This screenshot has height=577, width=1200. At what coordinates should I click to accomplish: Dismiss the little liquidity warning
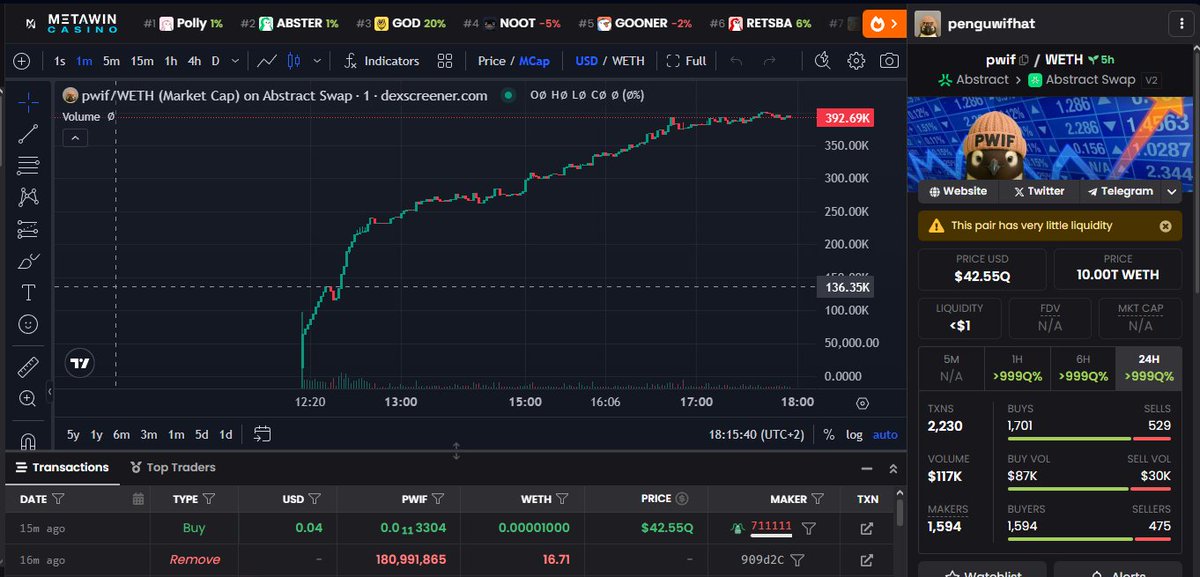point(1165,226)
